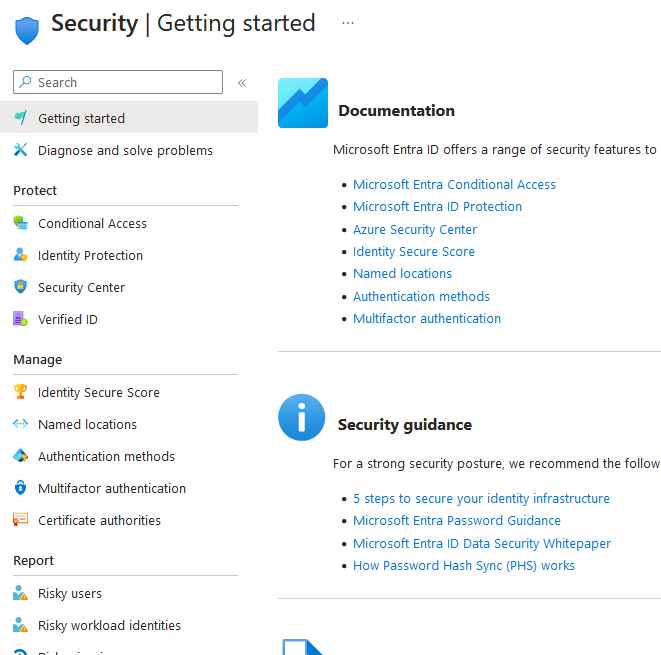Click the Multifactor authentication lock icon
The width and height of the screenshot is (661, 655).
pos(20,488)
